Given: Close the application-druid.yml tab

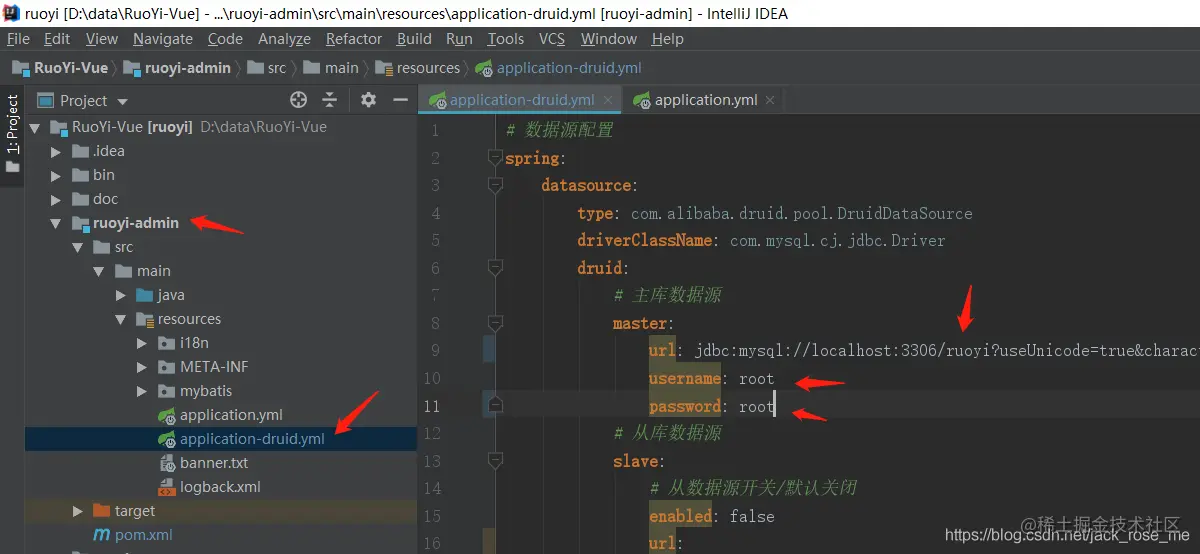Looking at the screenshot, I should pos(608,100).
